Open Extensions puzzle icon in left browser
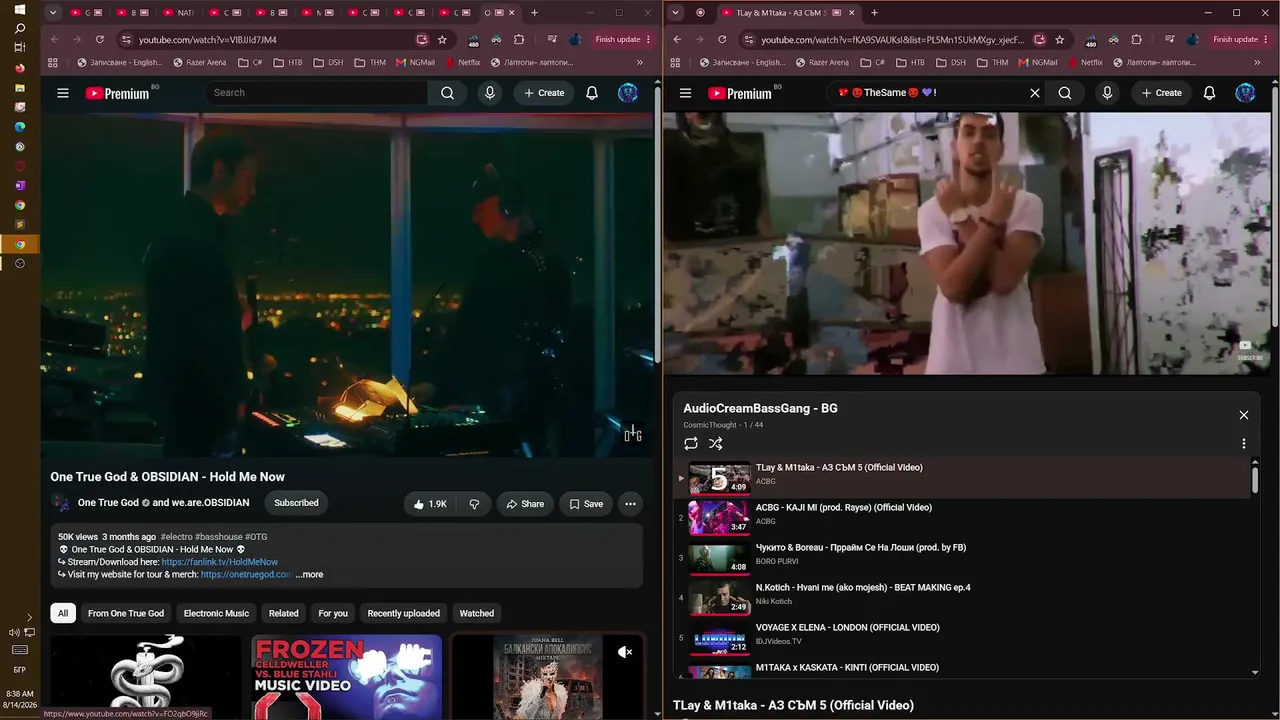The image size is (1280, 720). pyautogui.click(x=519, y=40)
